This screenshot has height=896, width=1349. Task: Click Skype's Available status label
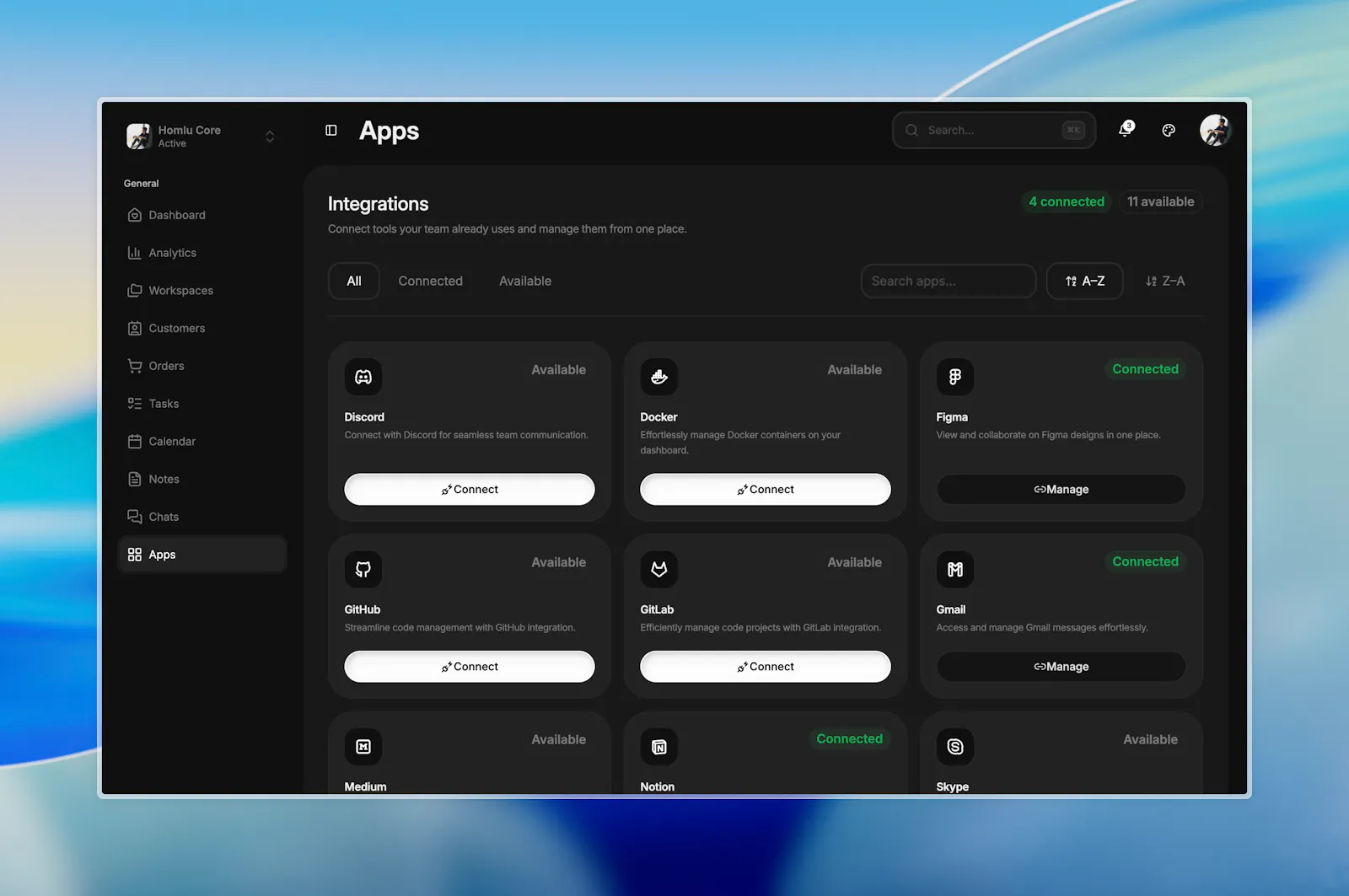click(1150, 739)
